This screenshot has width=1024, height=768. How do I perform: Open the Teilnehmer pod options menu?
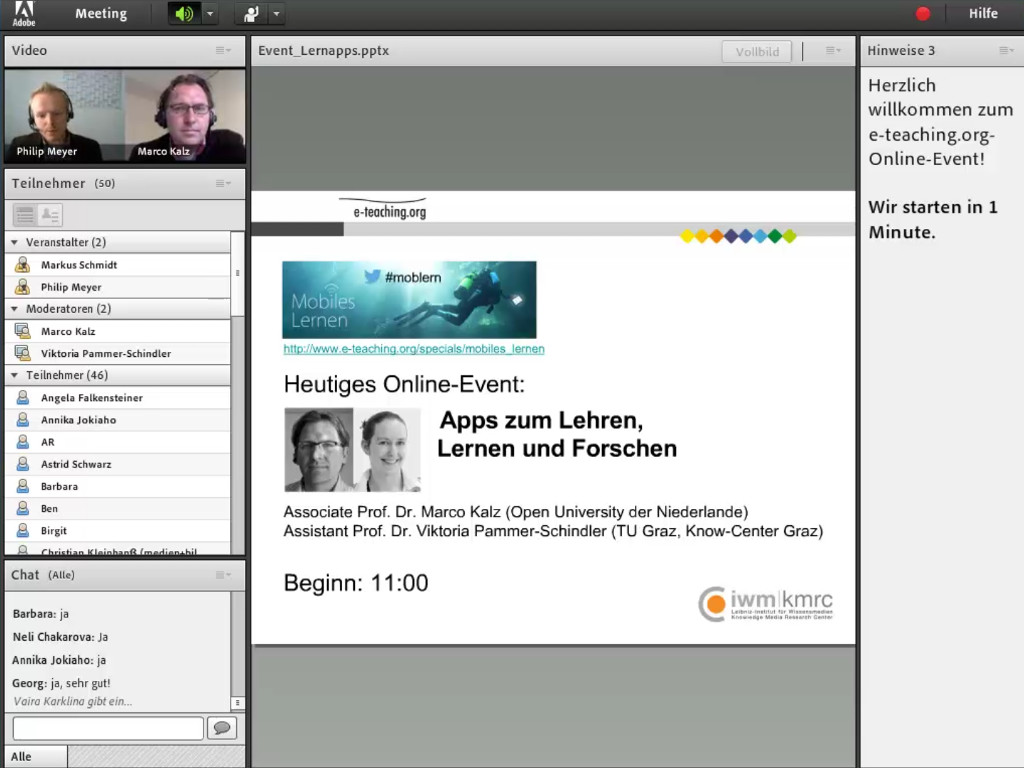coord(223,184)
